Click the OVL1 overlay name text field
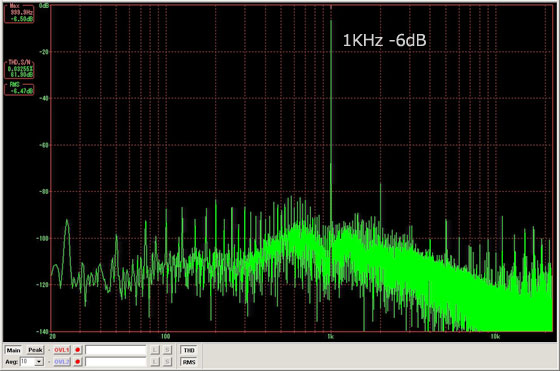This screenshot has width=560, height=371. (116, 350)
